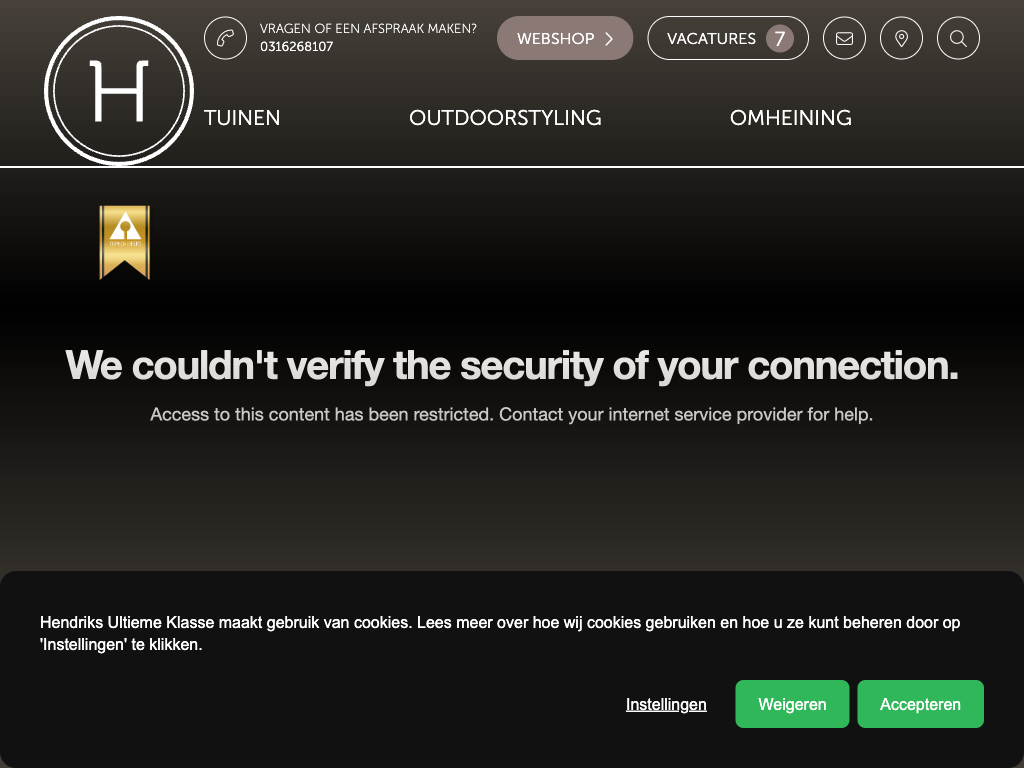Click the cookie notice text
This screenshot has height=768, width=1024.
(x=499, y=633)
